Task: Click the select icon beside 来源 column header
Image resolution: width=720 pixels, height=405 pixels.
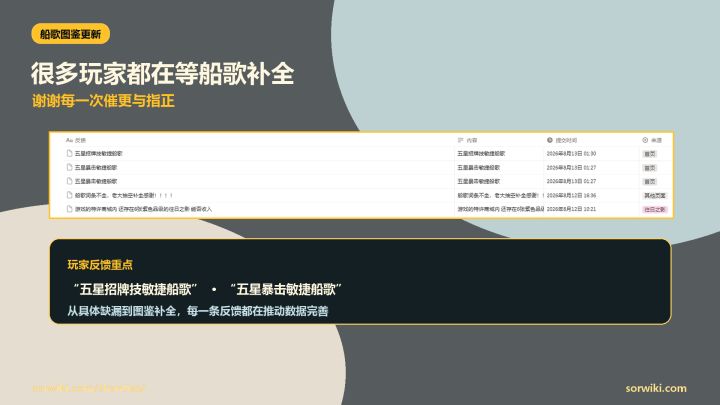Action: click(645, 140)
